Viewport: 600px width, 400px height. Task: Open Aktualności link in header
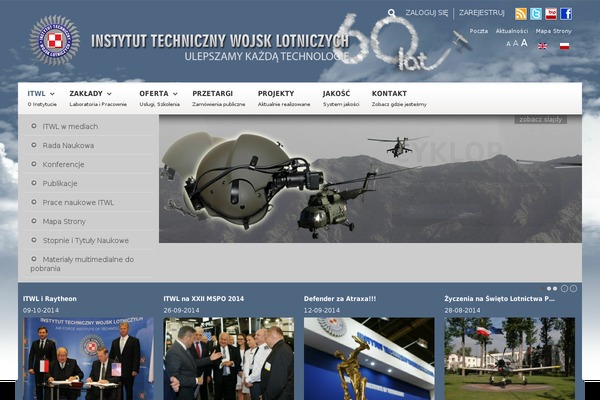click(512, 31)
